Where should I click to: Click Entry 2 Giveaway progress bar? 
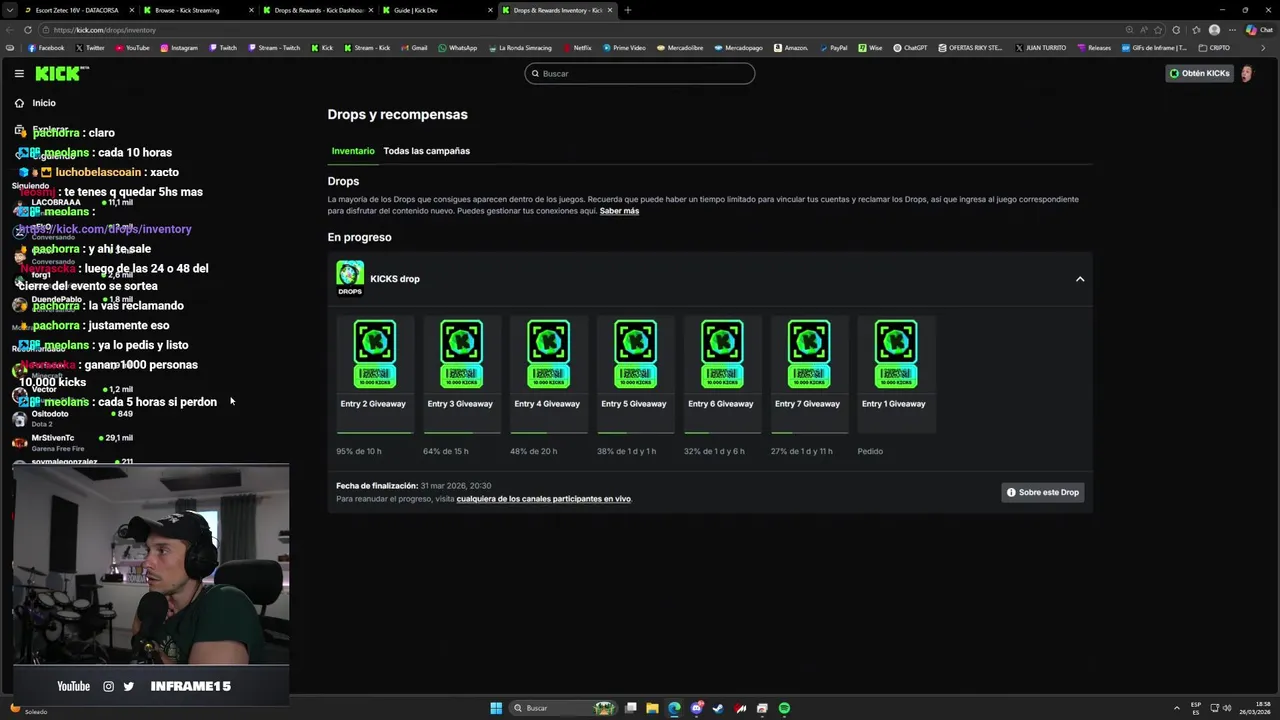click(x=374, y=433)
